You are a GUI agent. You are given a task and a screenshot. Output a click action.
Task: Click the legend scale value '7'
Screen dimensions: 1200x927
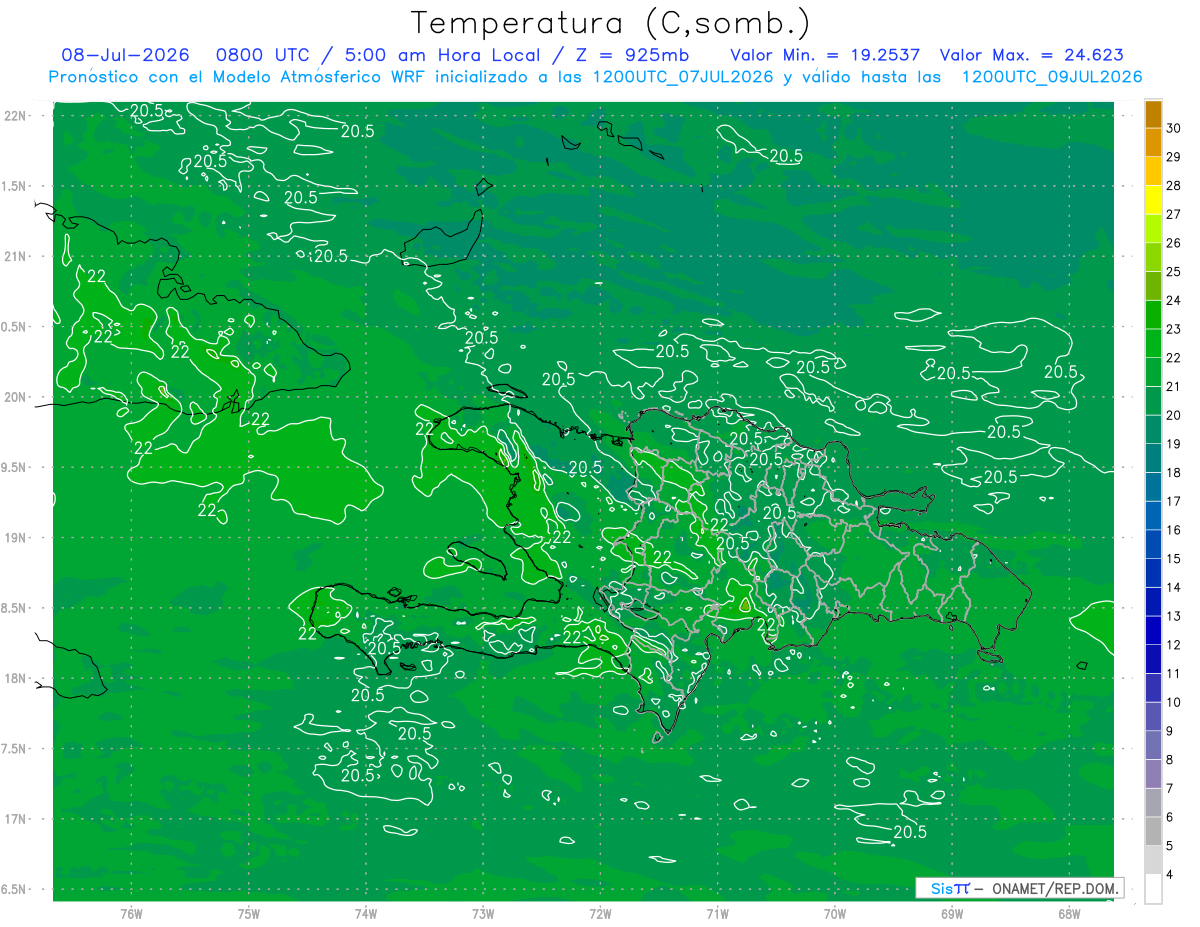(x=1170, y=789)
